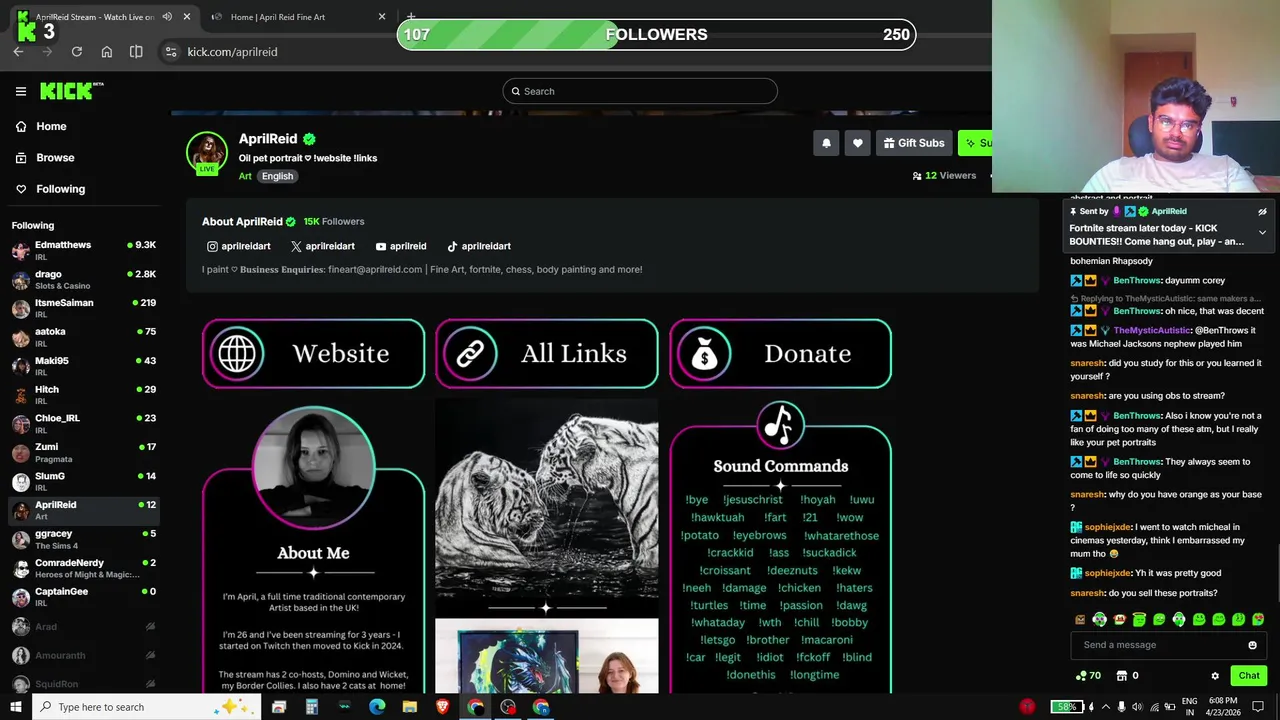Open ggracey channel in Following list
This screenshot has height=720, width=1280.
[83, 539]
